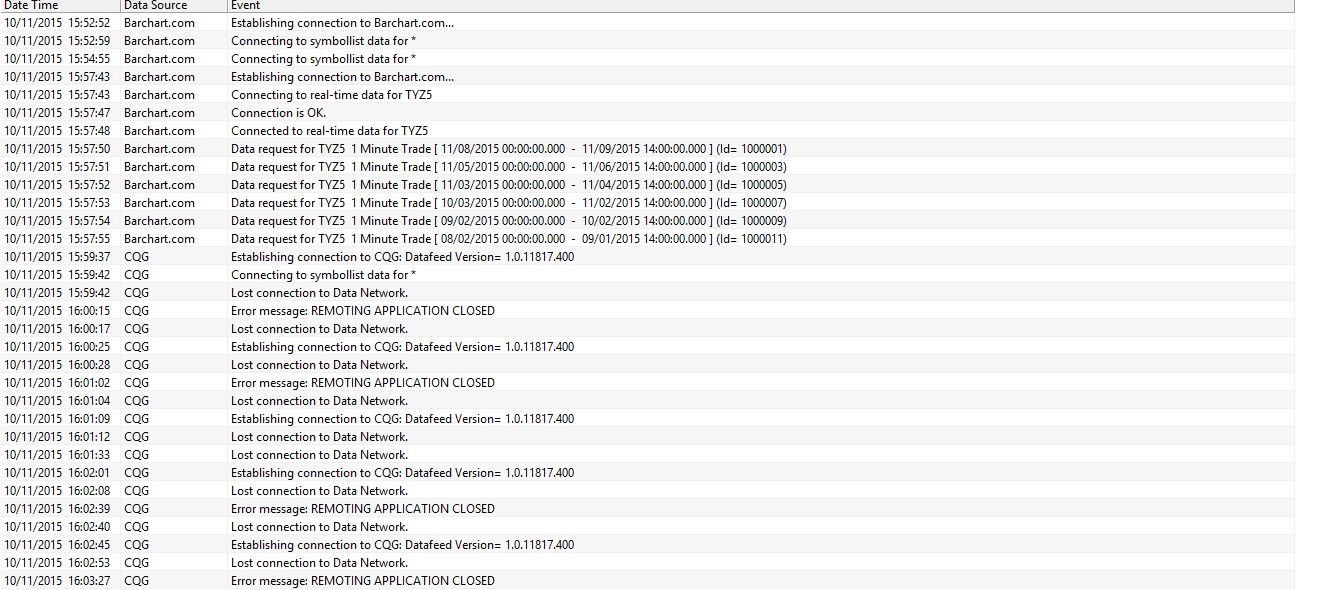Screen dimensions: 1329x590
Task: Select the 15:59:42 Lost connection to Data Network event
Action: pos(319,293)
